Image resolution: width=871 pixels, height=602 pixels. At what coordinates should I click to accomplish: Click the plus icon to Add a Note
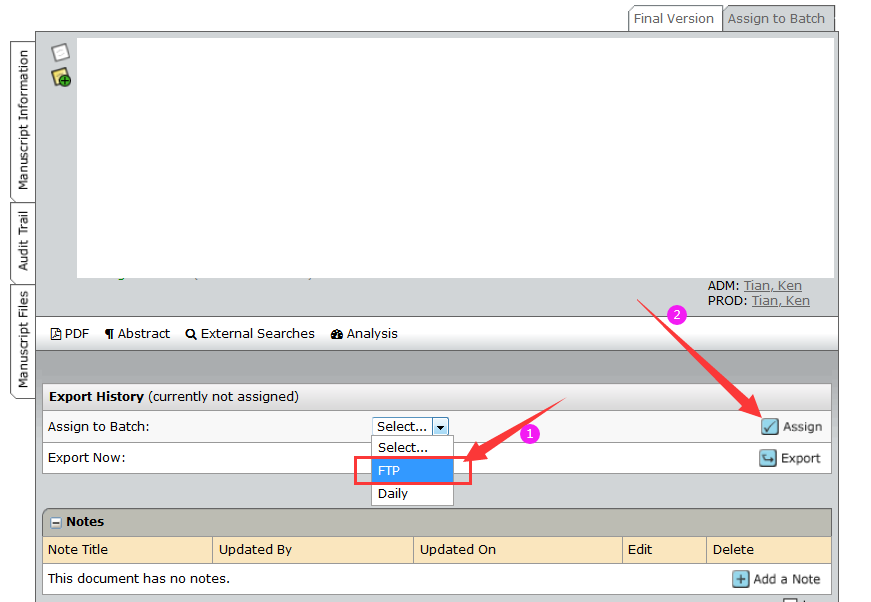[x=740, y=579]
